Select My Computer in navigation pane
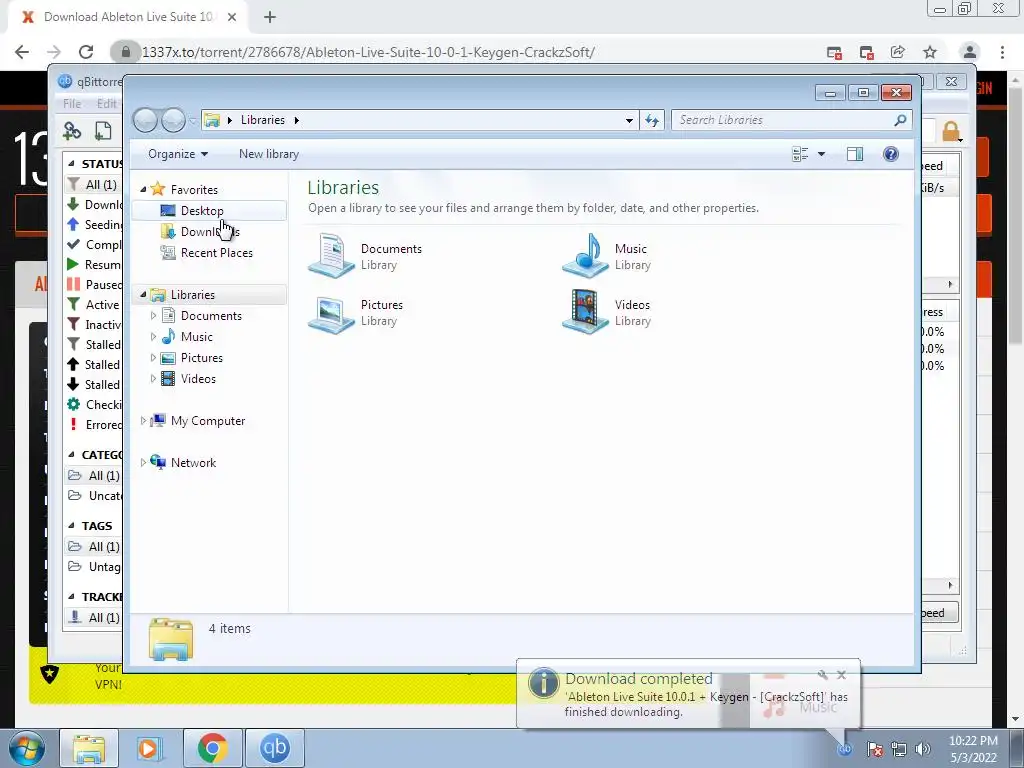The image size is (1024, 768). [x=208, y=421]
